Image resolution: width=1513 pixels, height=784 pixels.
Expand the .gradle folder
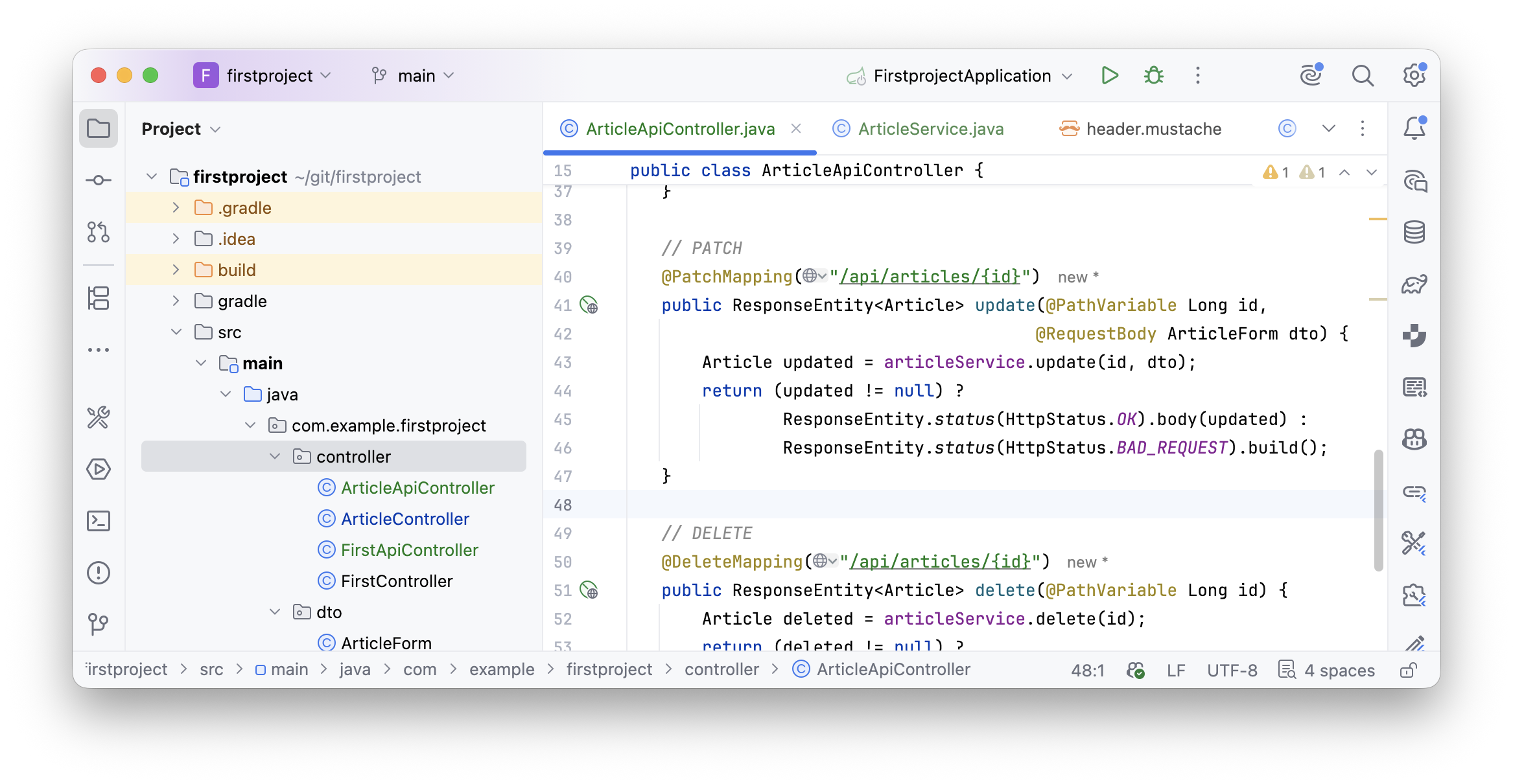pos(176,208)
